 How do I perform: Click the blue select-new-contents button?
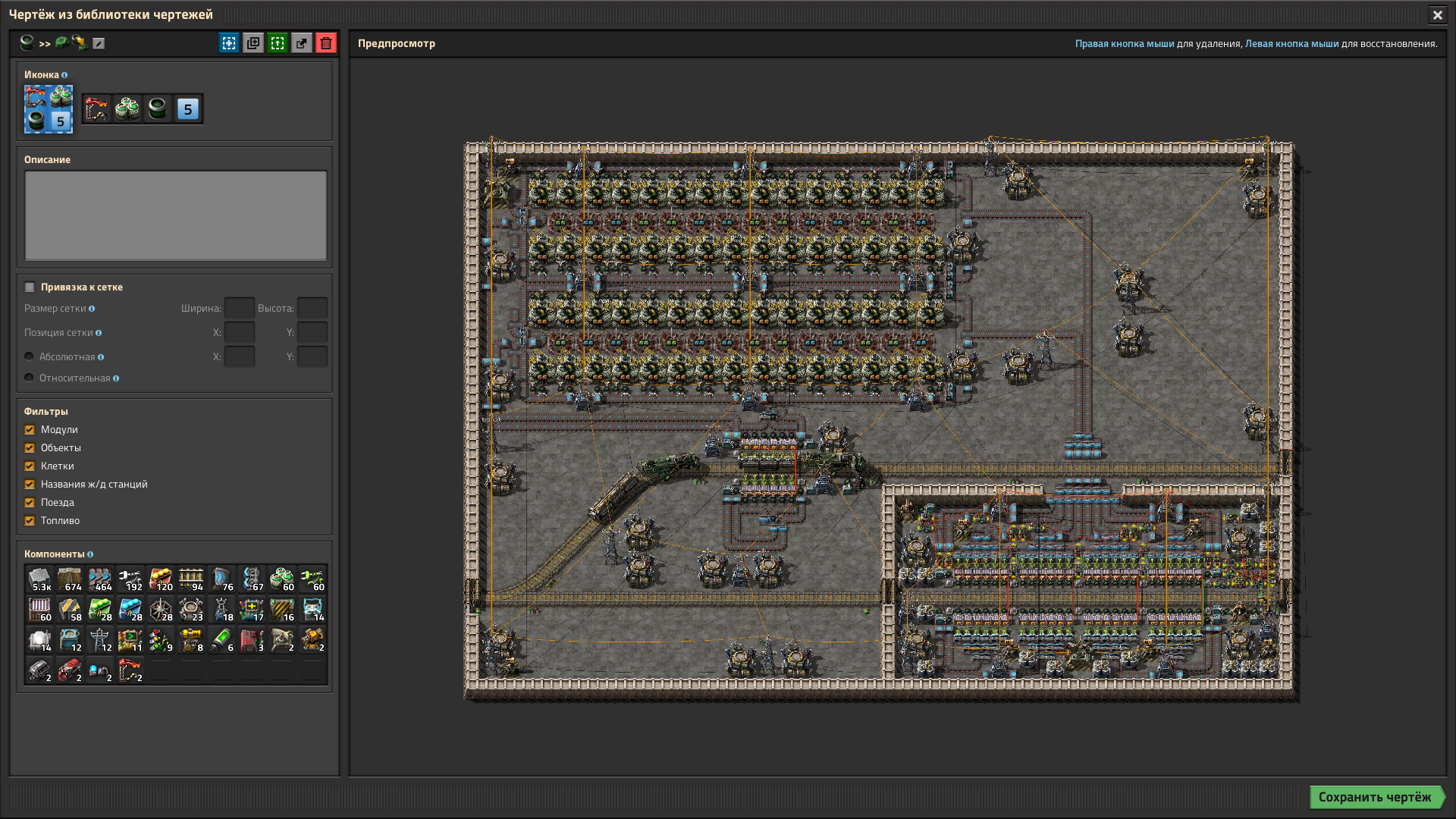229,43
